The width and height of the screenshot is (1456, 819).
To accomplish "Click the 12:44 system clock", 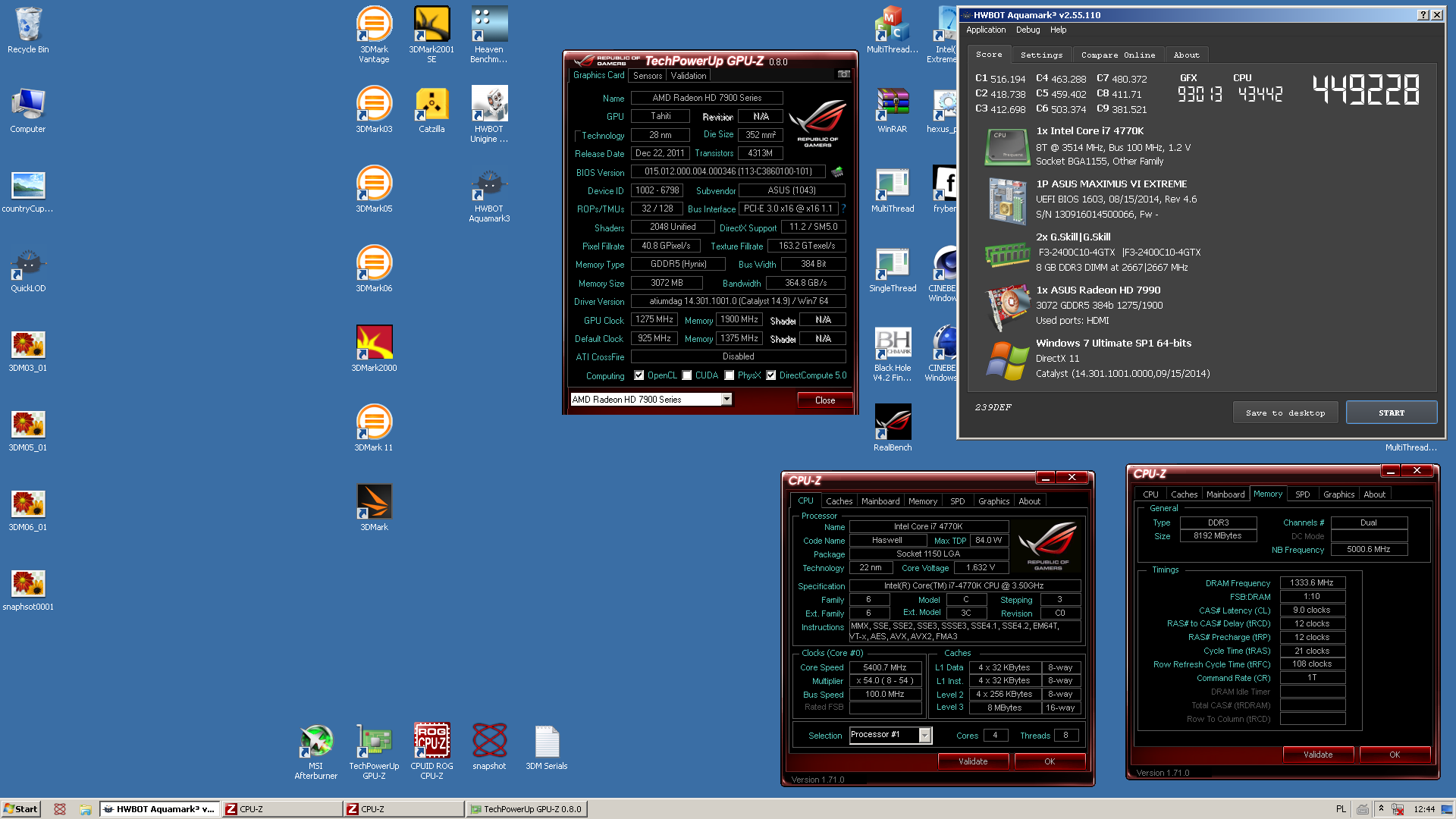I will click(1424, 809).
